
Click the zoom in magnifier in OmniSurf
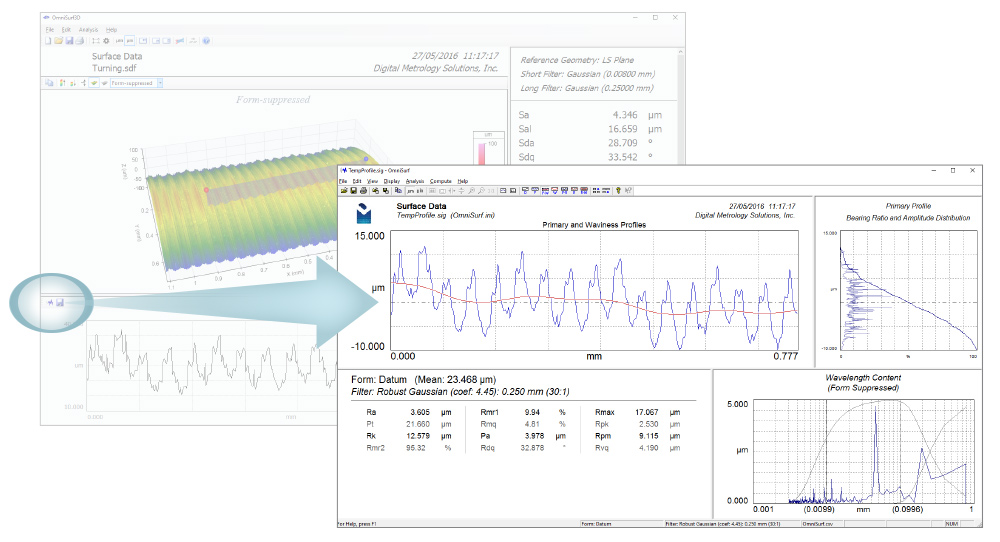[470, 190]
